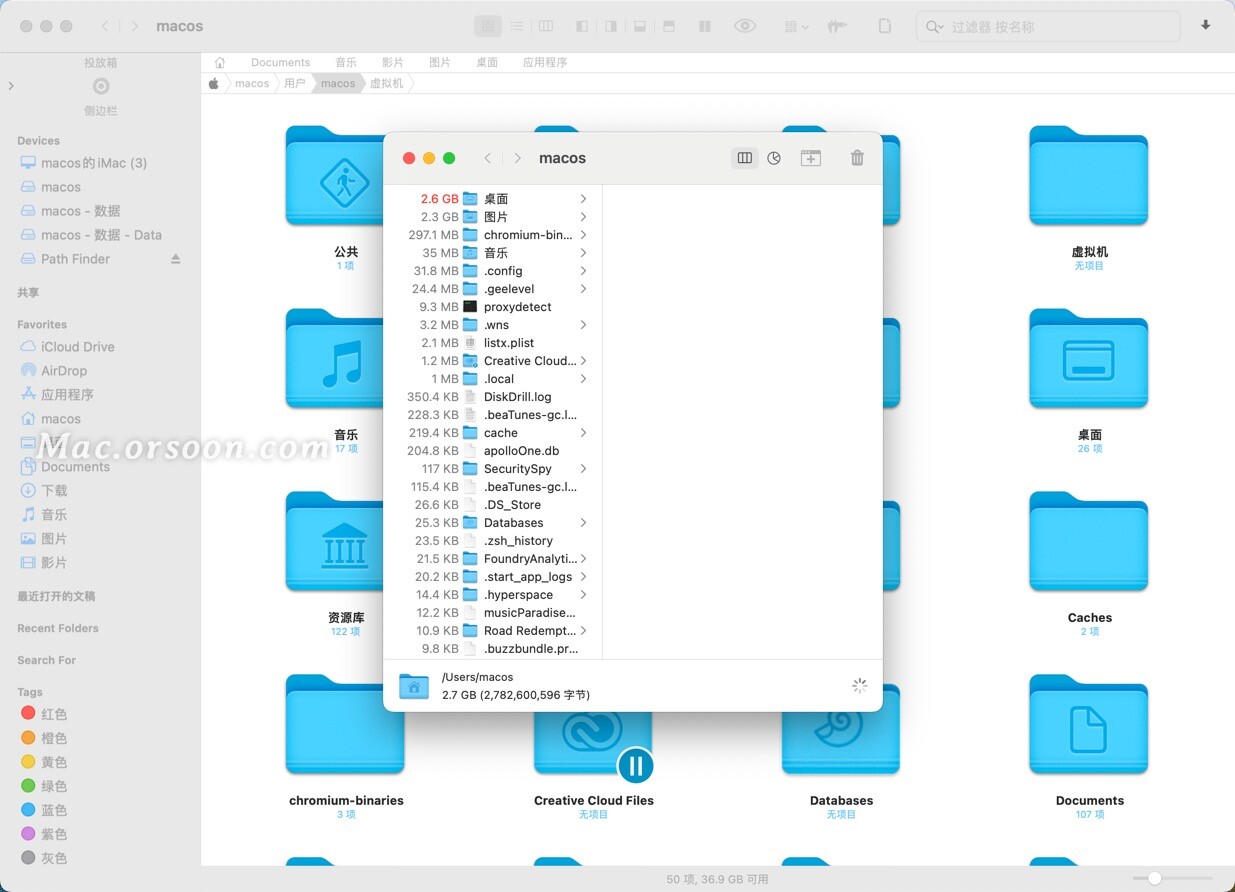Switch main window to list view
1235x892 pixels.
[x=517, y=26]
